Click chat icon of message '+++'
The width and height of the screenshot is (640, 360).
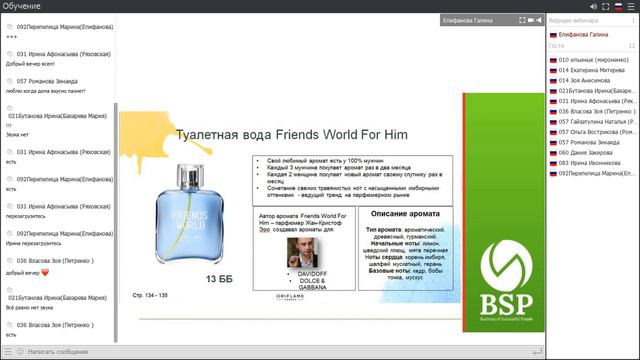coord(10,27)
